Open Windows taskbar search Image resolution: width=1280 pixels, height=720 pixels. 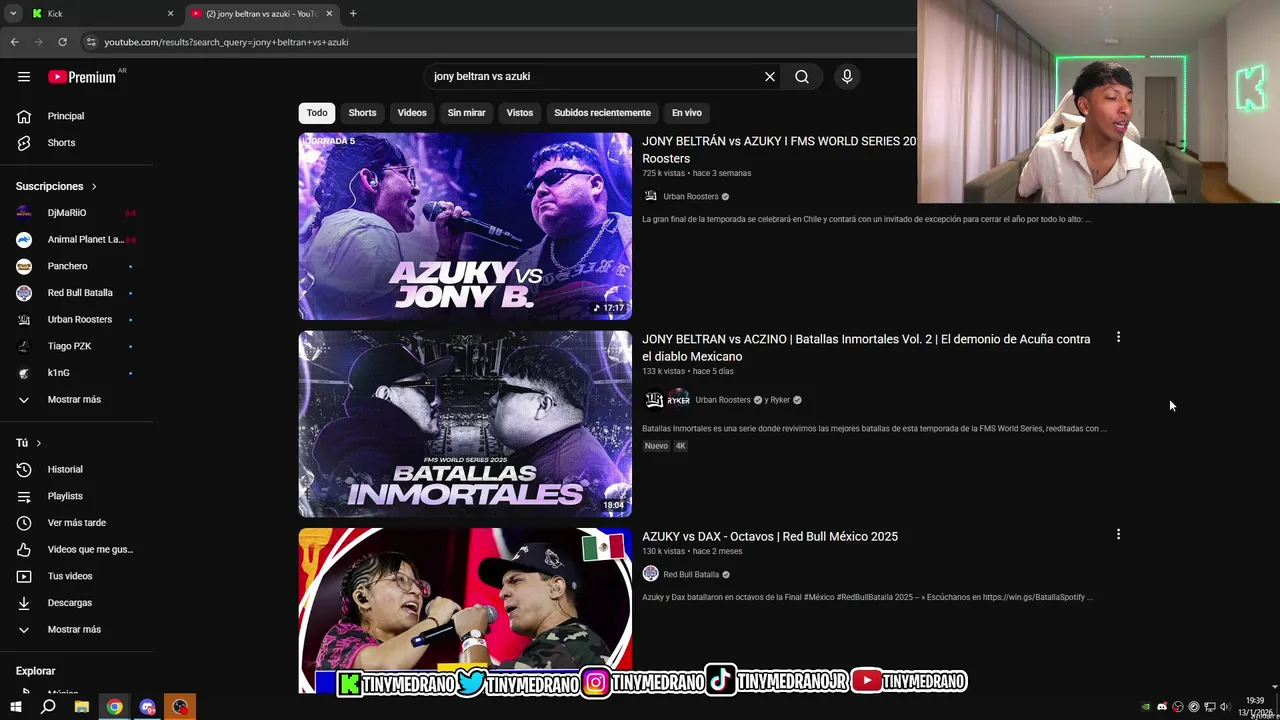[48, 707]
